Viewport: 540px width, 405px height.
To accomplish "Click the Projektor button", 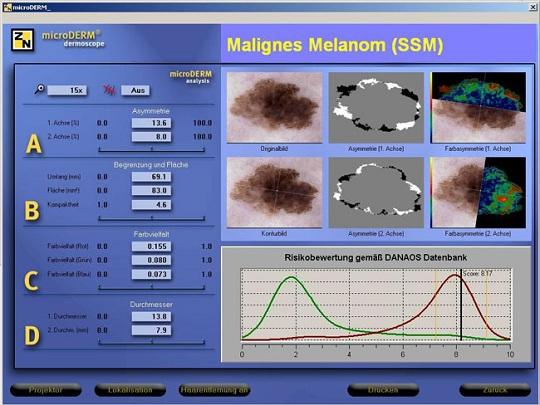I will pos(46,390).
